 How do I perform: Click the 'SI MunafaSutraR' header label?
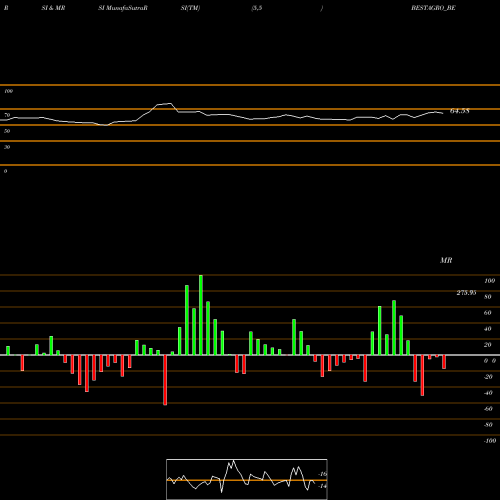[x=123, y=8]
